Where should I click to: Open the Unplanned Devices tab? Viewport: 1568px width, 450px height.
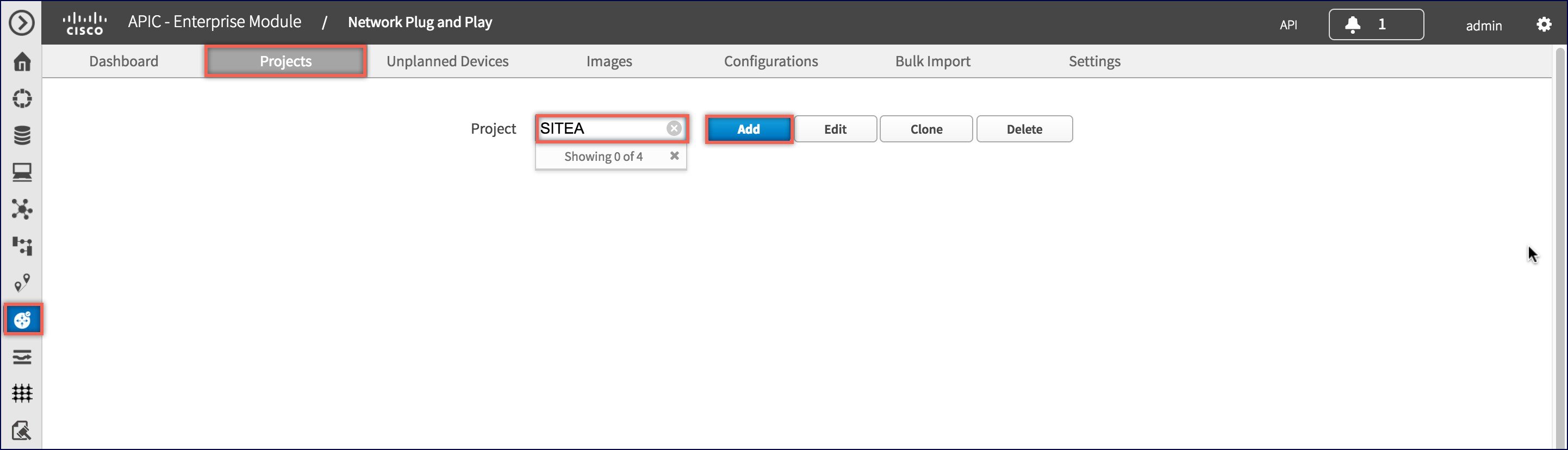coord(447,61)
